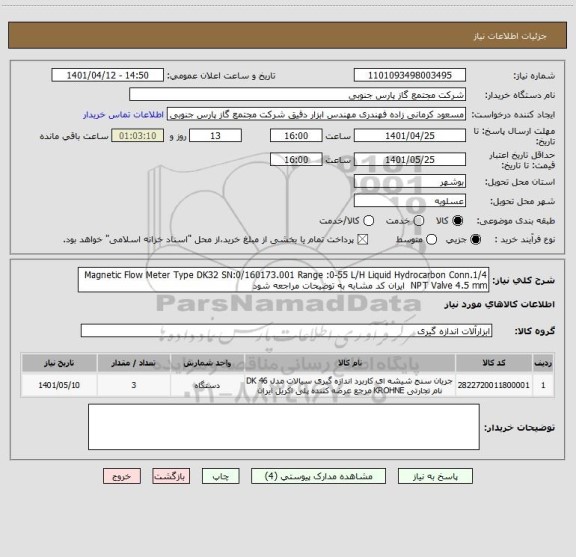The height and width of the screenshot is (557, 576).
Task: Click buyer organization name field
Action: pyautogui.click(x=298, y=95)
